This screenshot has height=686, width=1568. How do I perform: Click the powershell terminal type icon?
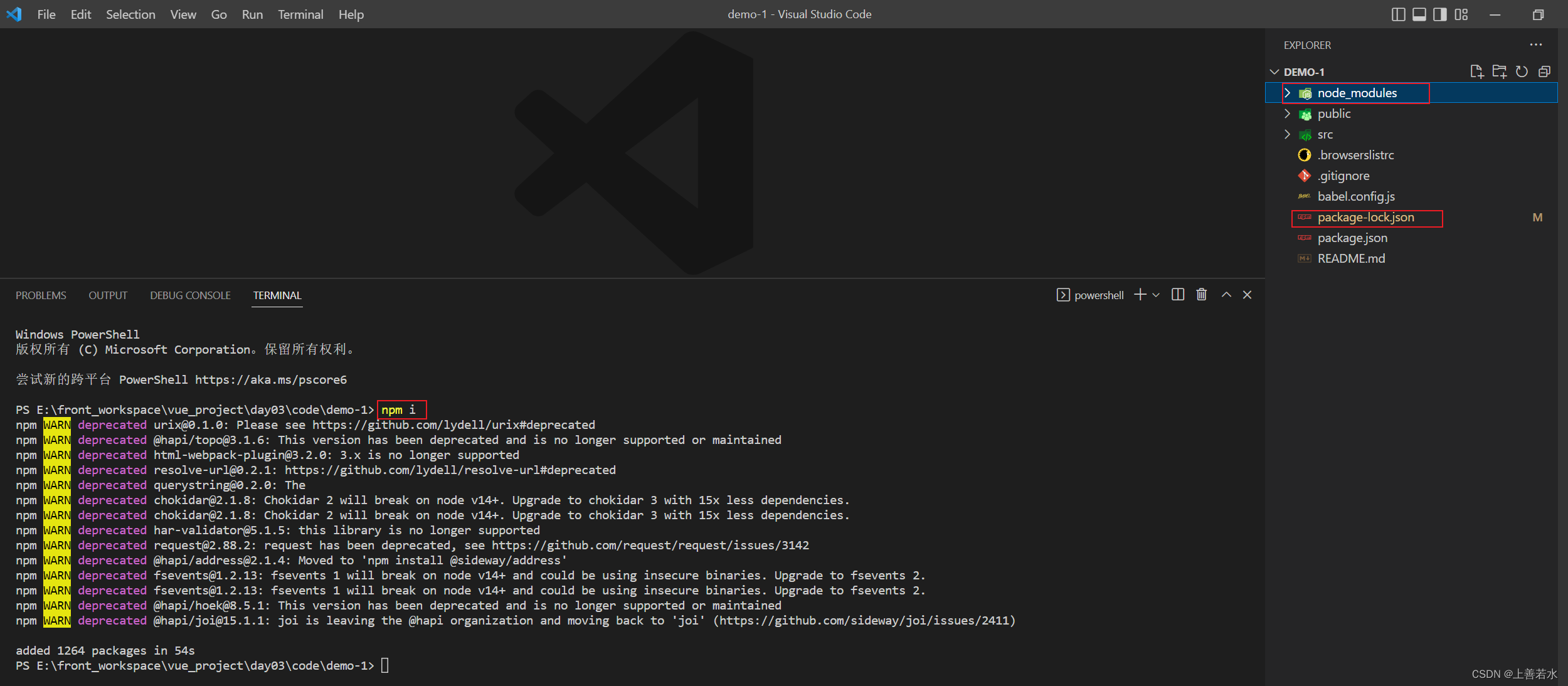click(x=1063, y=295)
